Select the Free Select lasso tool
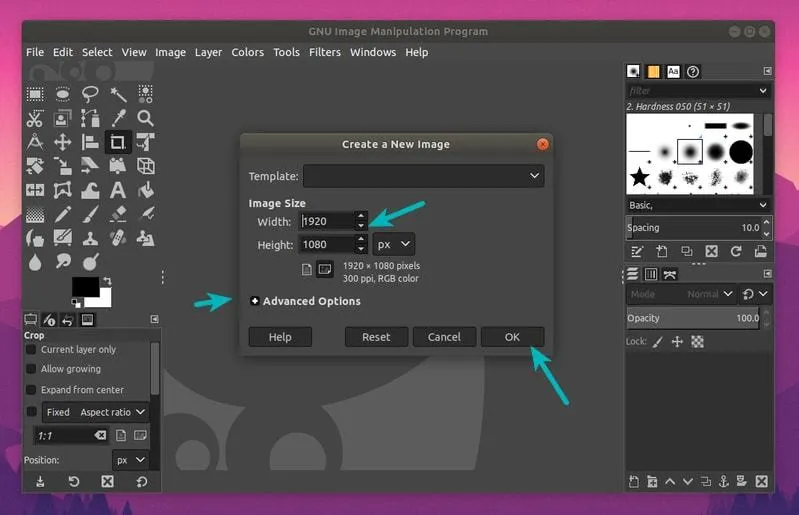 pyautogui.click(x=90, y=94)
